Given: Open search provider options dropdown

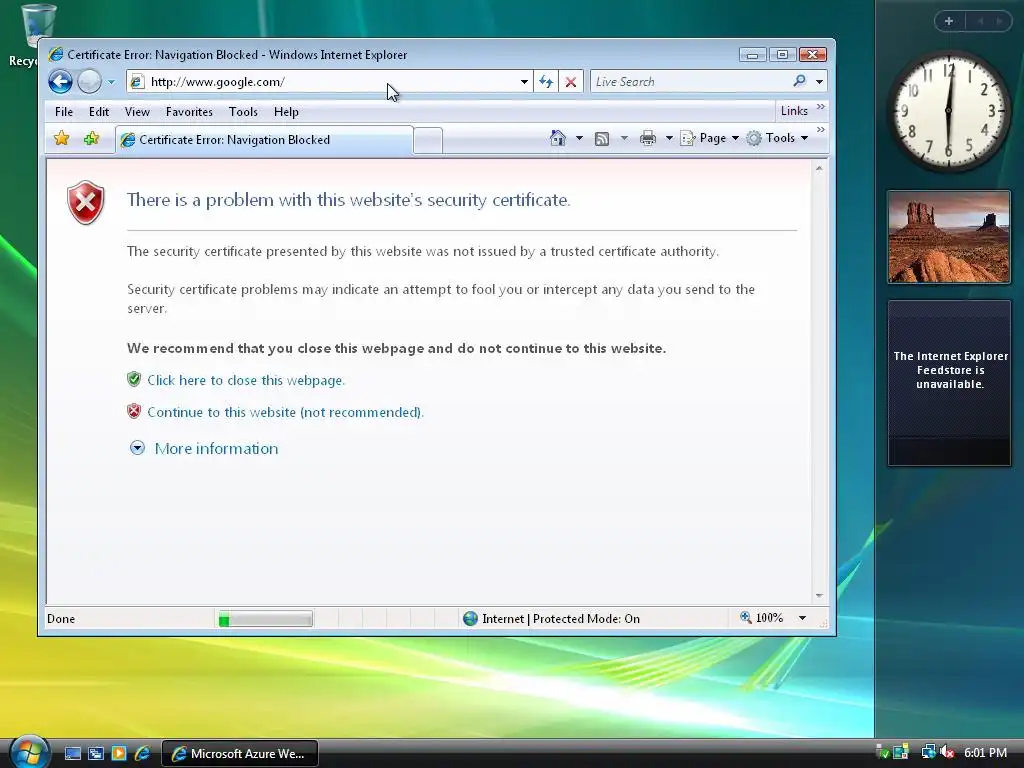Looking at the screenshot, I should (x=819, y=82).
